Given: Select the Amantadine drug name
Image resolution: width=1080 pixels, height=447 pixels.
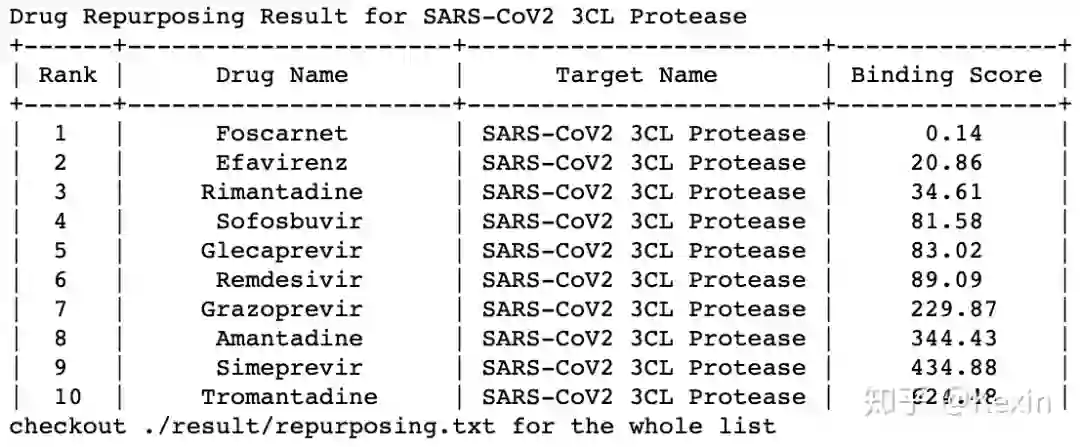Looking at the screenshot, I should (x=289, y=338).
